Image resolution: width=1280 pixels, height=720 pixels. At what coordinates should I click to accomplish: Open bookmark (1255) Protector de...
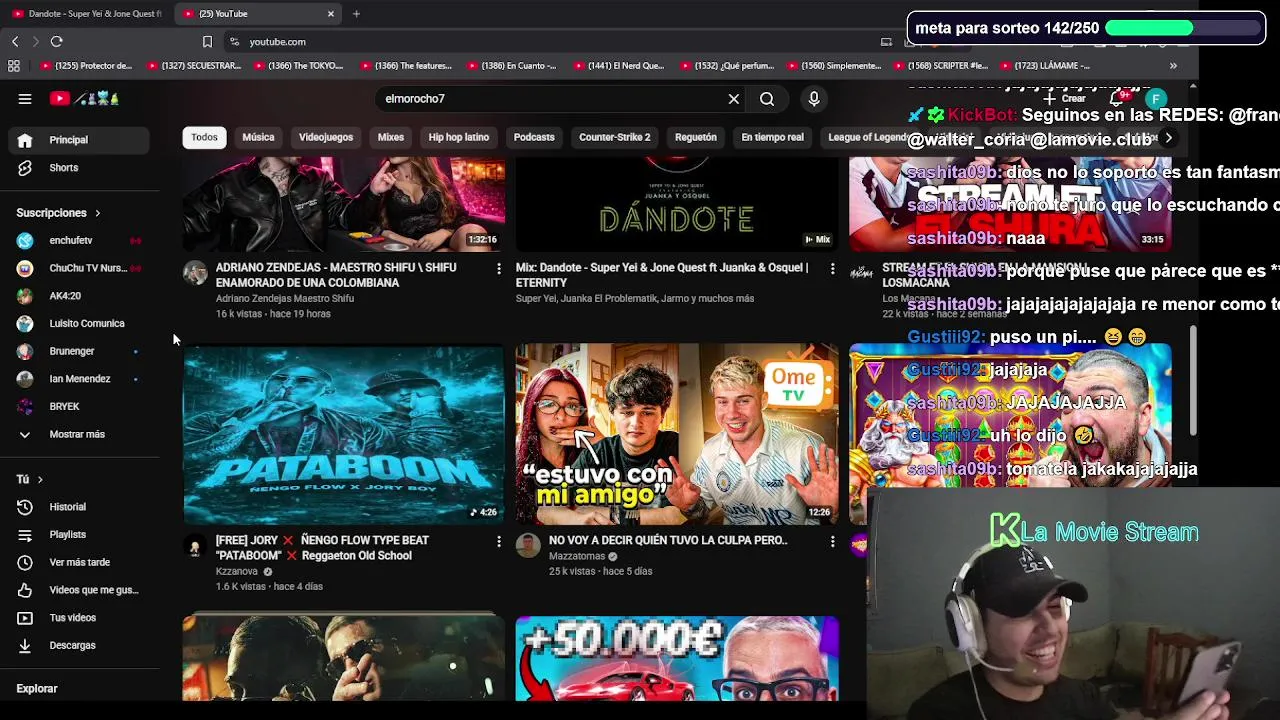[x=86, y=66]
